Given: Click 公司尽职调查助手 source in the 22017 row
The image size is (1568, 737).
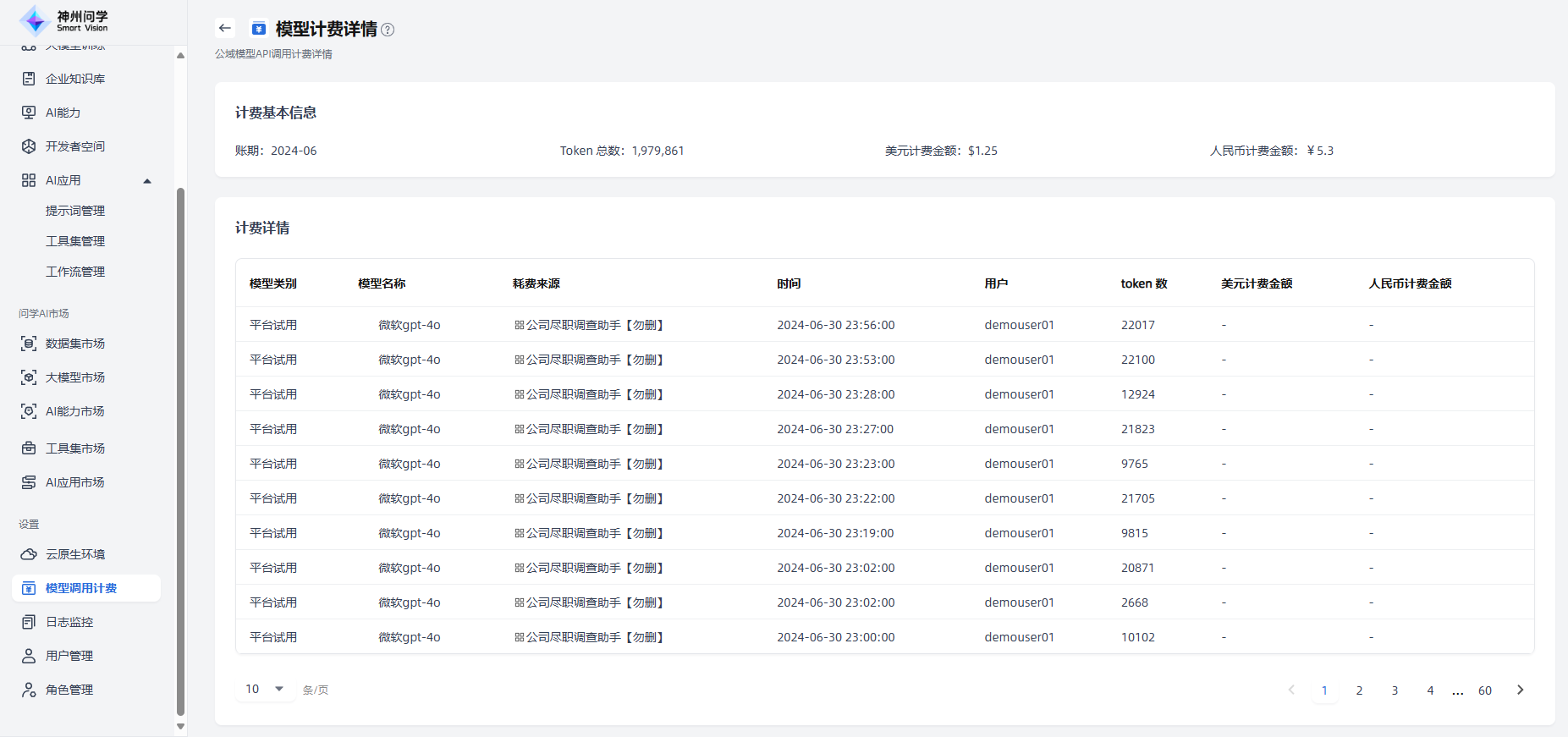Looking at the screenshot, I should tap(589, 325).
